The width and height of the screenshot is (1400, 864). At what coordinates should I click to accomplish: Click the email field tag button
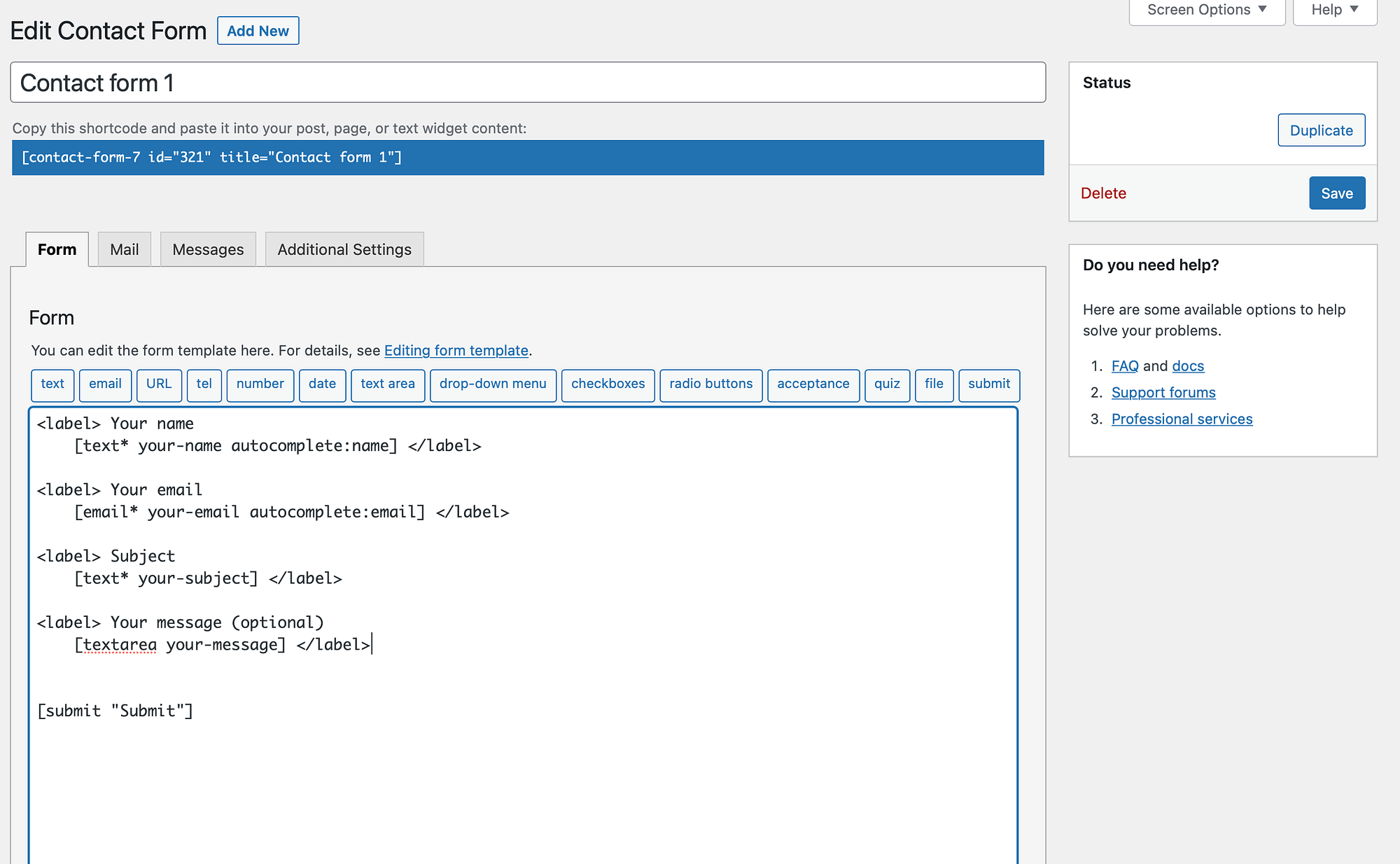pyautogui.click(x=105, y=384)
